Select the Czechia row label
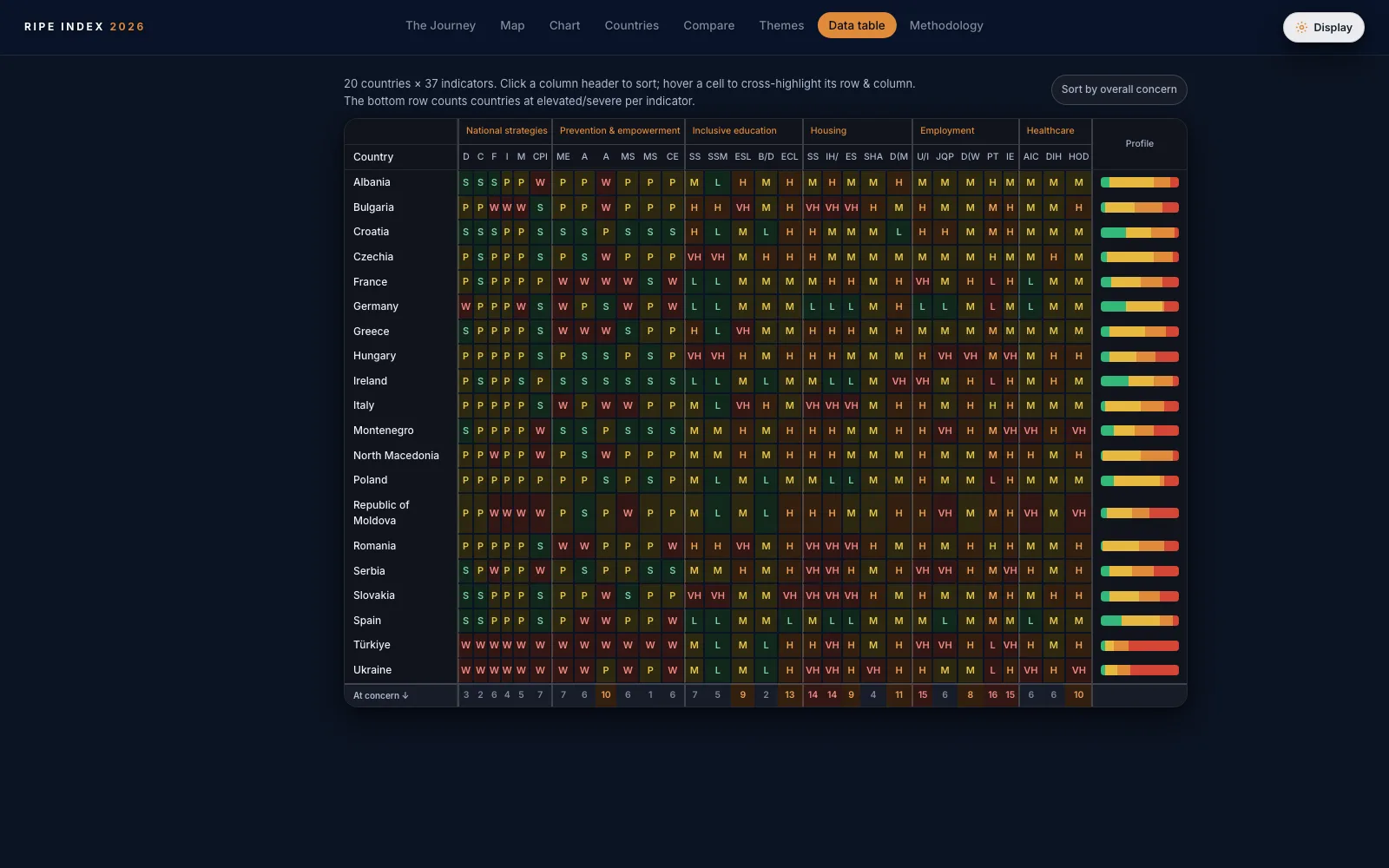The image size is (1389, 868). point(373,257)
